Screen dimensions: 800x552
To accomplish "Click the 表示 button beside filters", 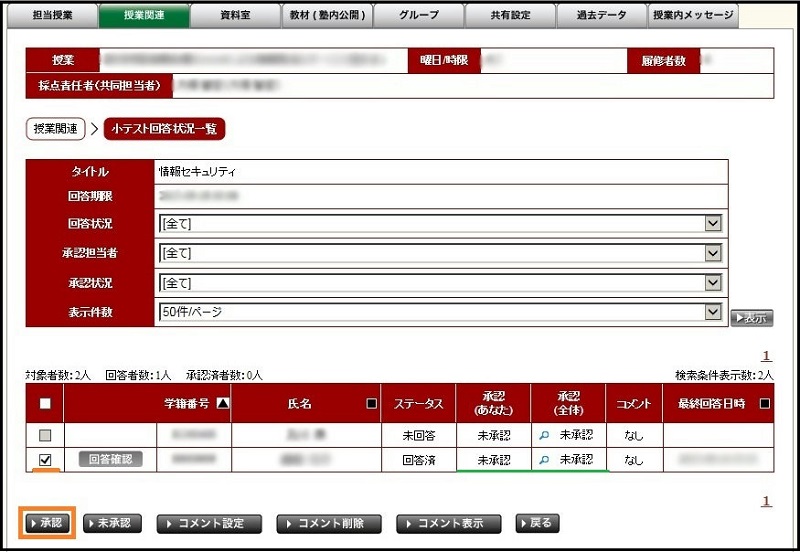I will point(751,318).
